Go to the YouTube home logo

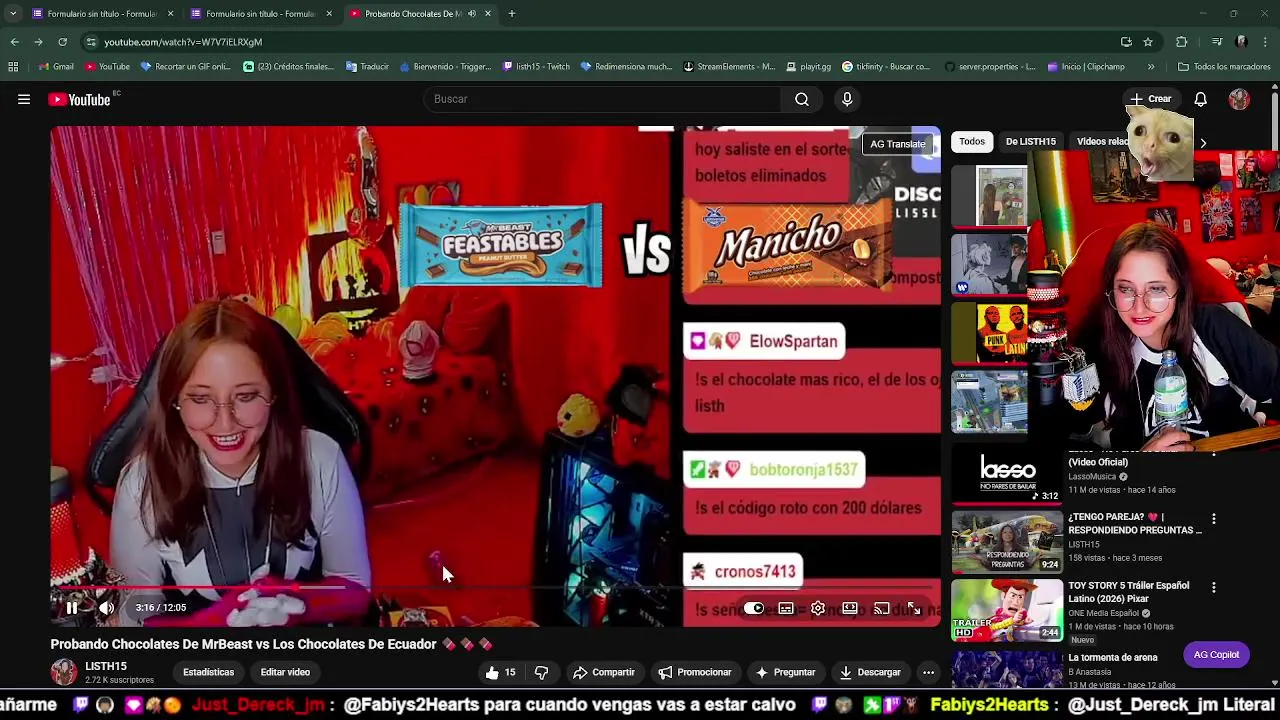pos(80,99)
